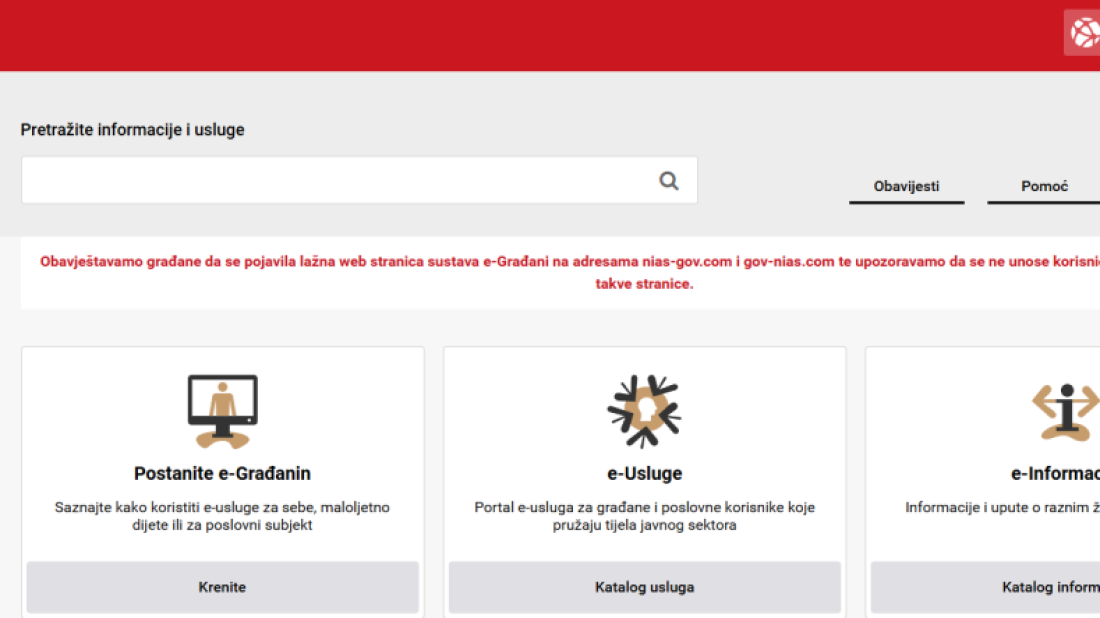Click the e-Informacije heading
1100x618 pixels.
[x=1055, y=473]
